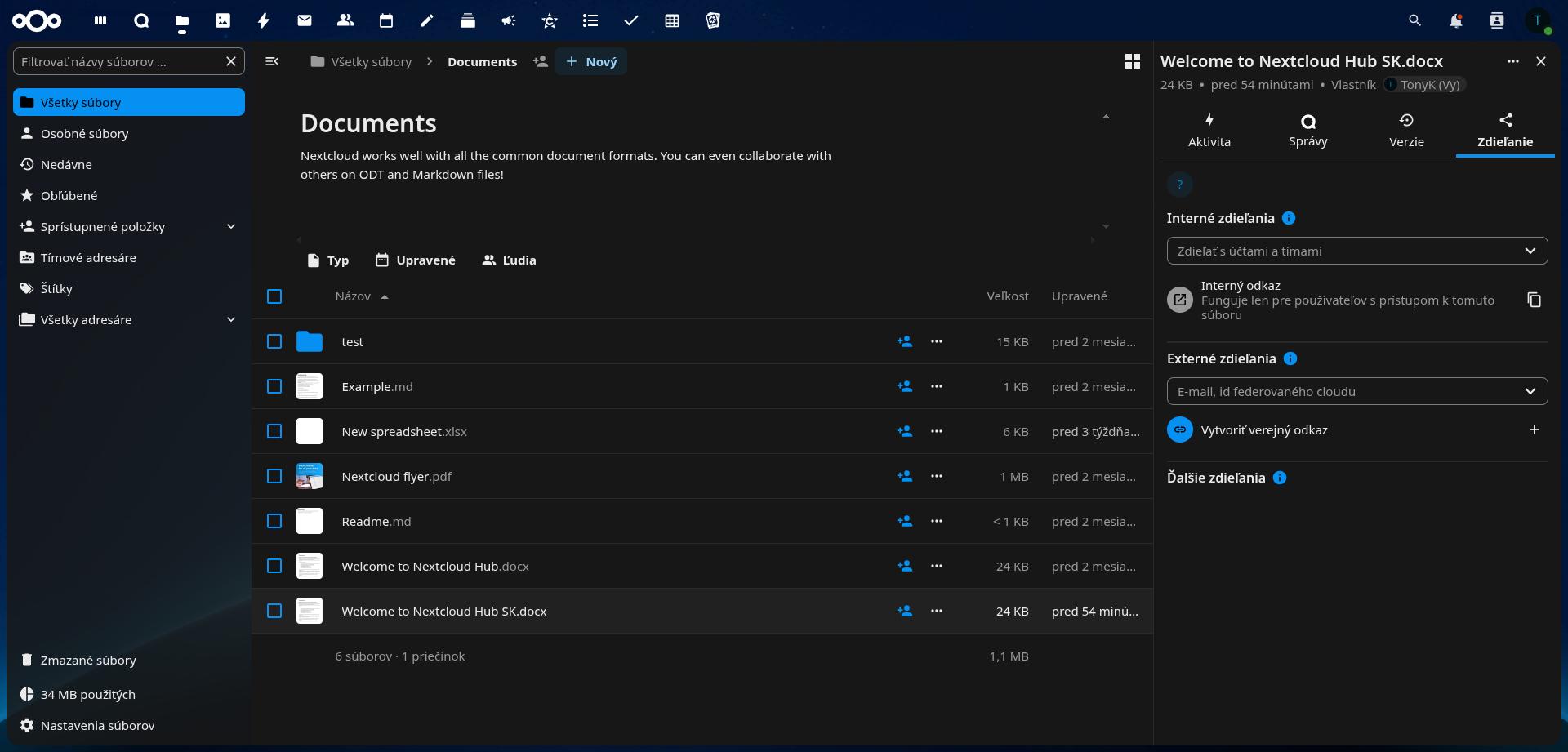Switch file list to grid view
This screenshot has width=1568, height=752.
pyautogui.click(x=1133, y=60)
